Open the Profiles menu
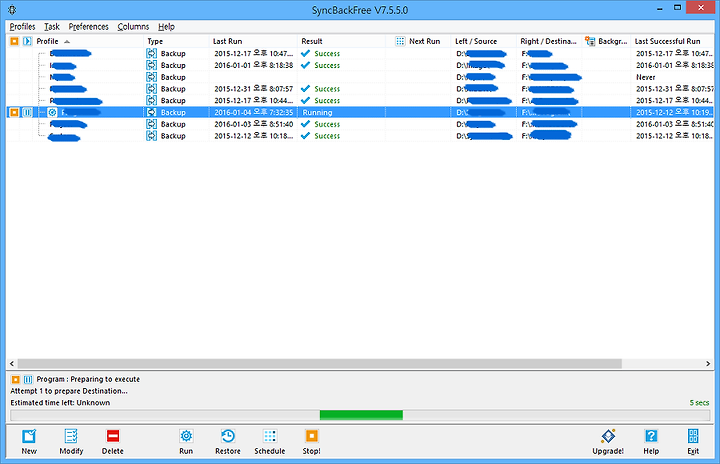Image resolution: width=720 pixels, height=464 pixels. pos(22,27)
